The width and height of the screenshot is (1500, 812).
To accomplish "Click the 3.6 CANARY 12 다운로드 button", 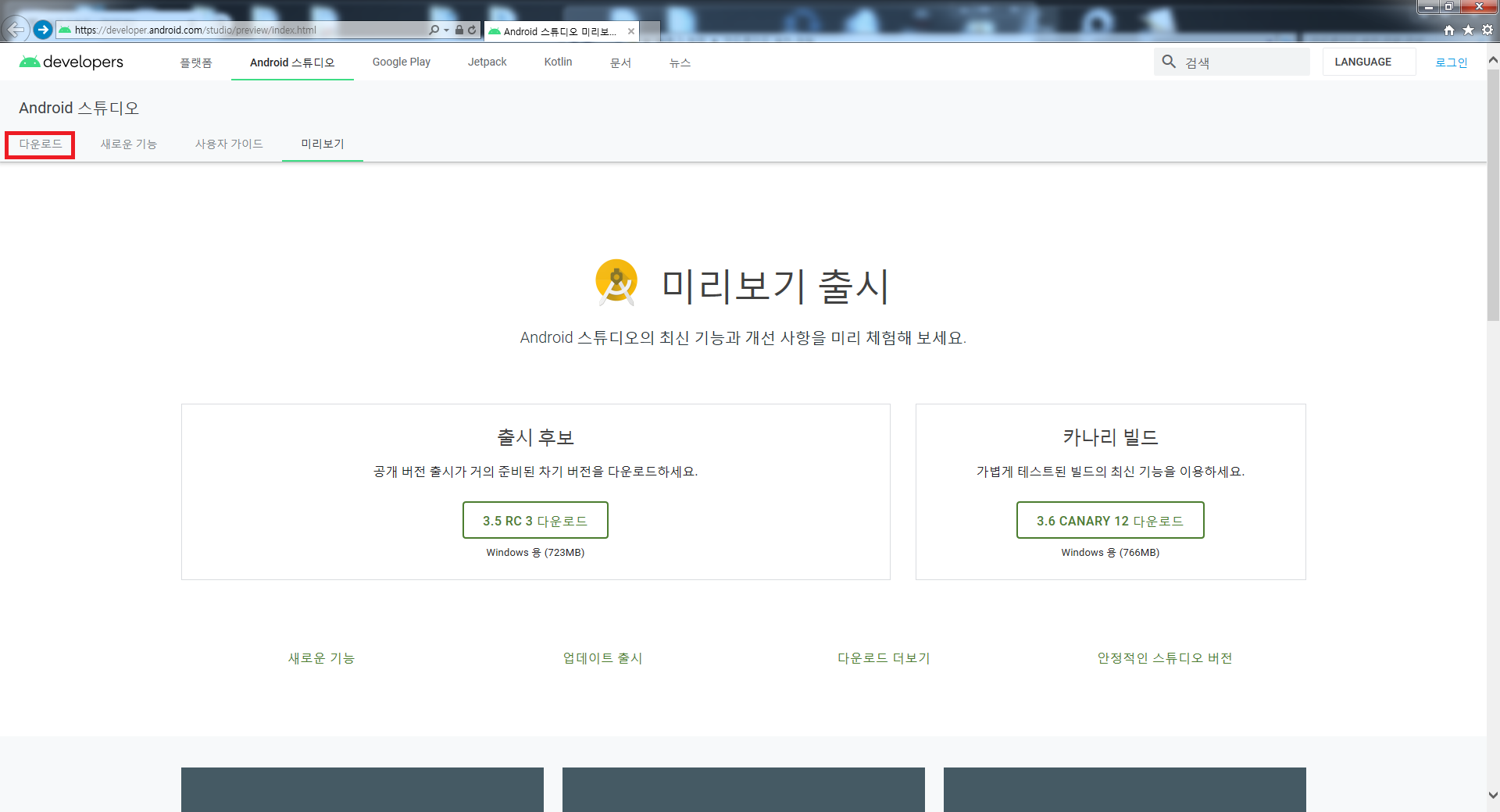I will pos(1110,520).
